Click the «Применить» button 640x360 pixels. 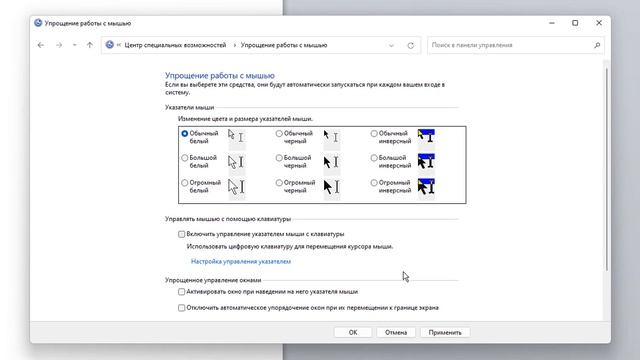click(x=445, y=333)
